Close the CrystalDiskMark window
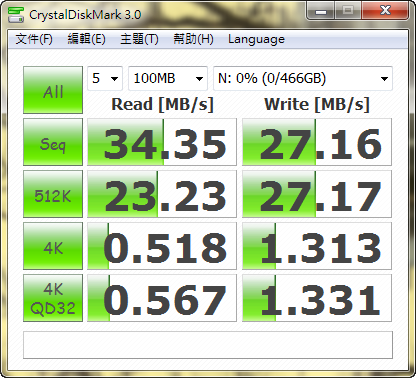 [x=385, y=11]
